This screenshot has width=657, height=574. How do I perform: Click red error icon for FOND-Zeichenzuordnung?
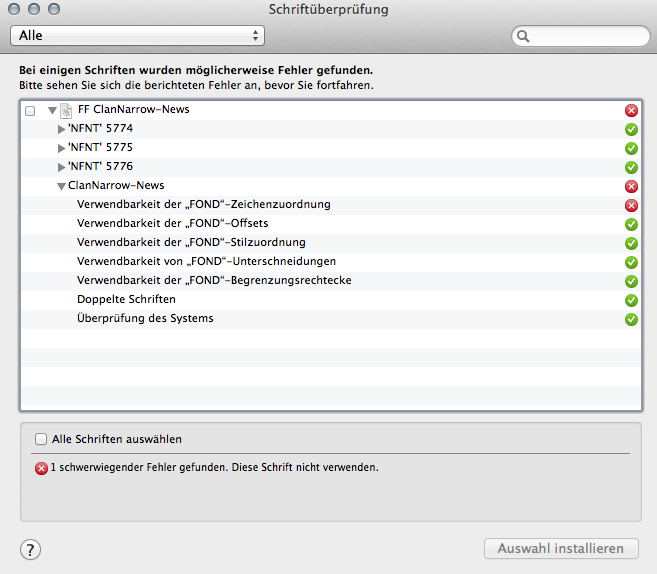(631, 205)
